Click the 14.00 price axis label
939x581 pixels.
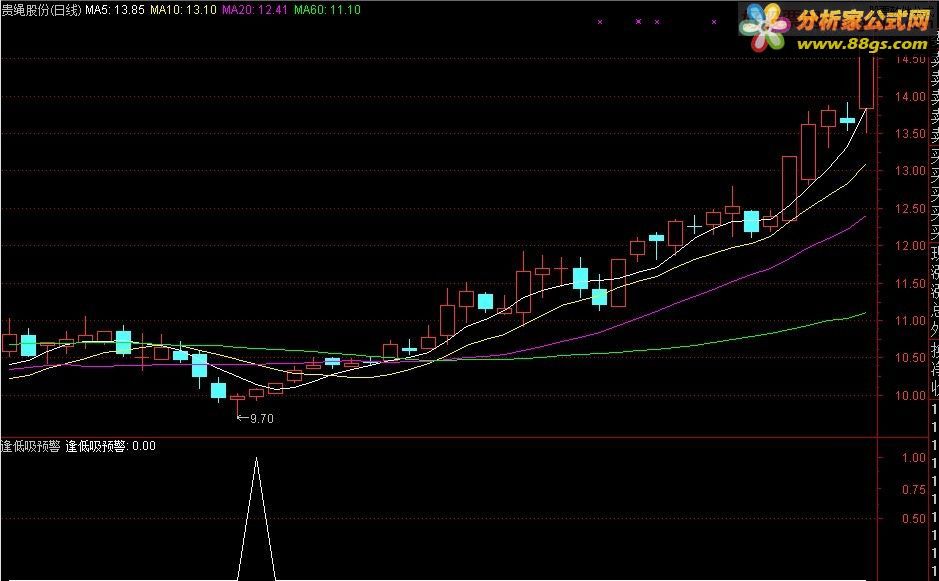(x=910, y=96)
